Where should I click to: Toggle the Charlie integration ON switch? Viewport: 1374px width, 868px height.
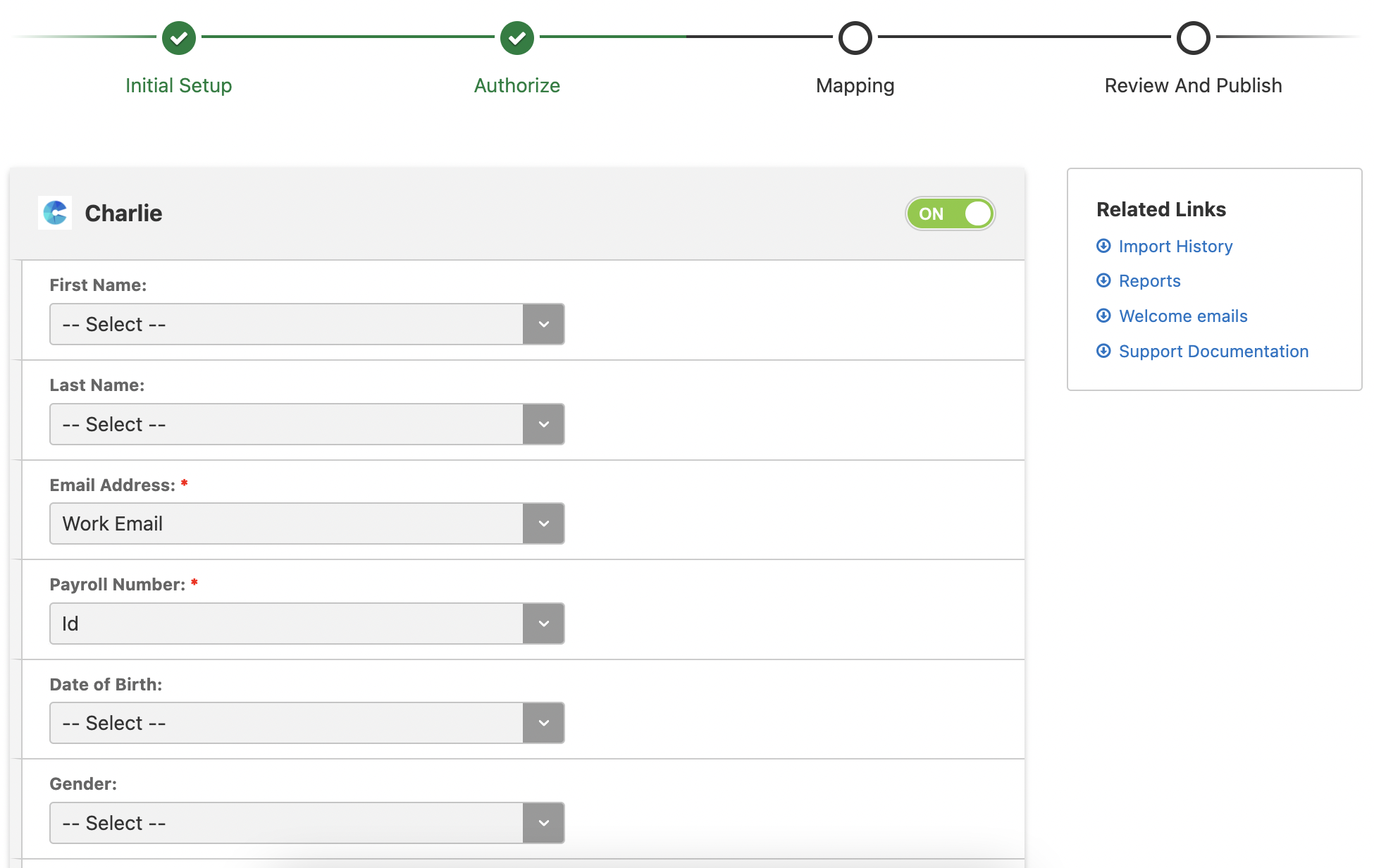(x=951, y=214)
